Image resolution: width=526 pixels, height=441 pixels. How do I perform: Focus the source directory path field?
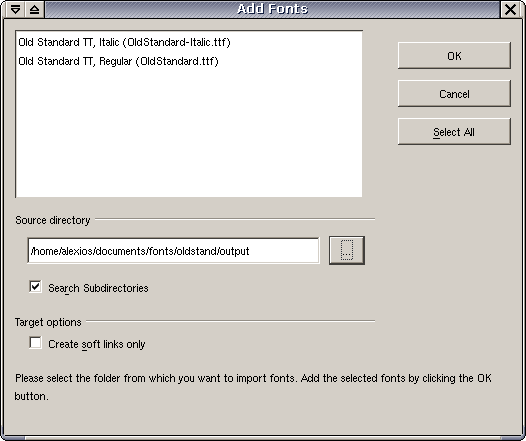[173, 251]
